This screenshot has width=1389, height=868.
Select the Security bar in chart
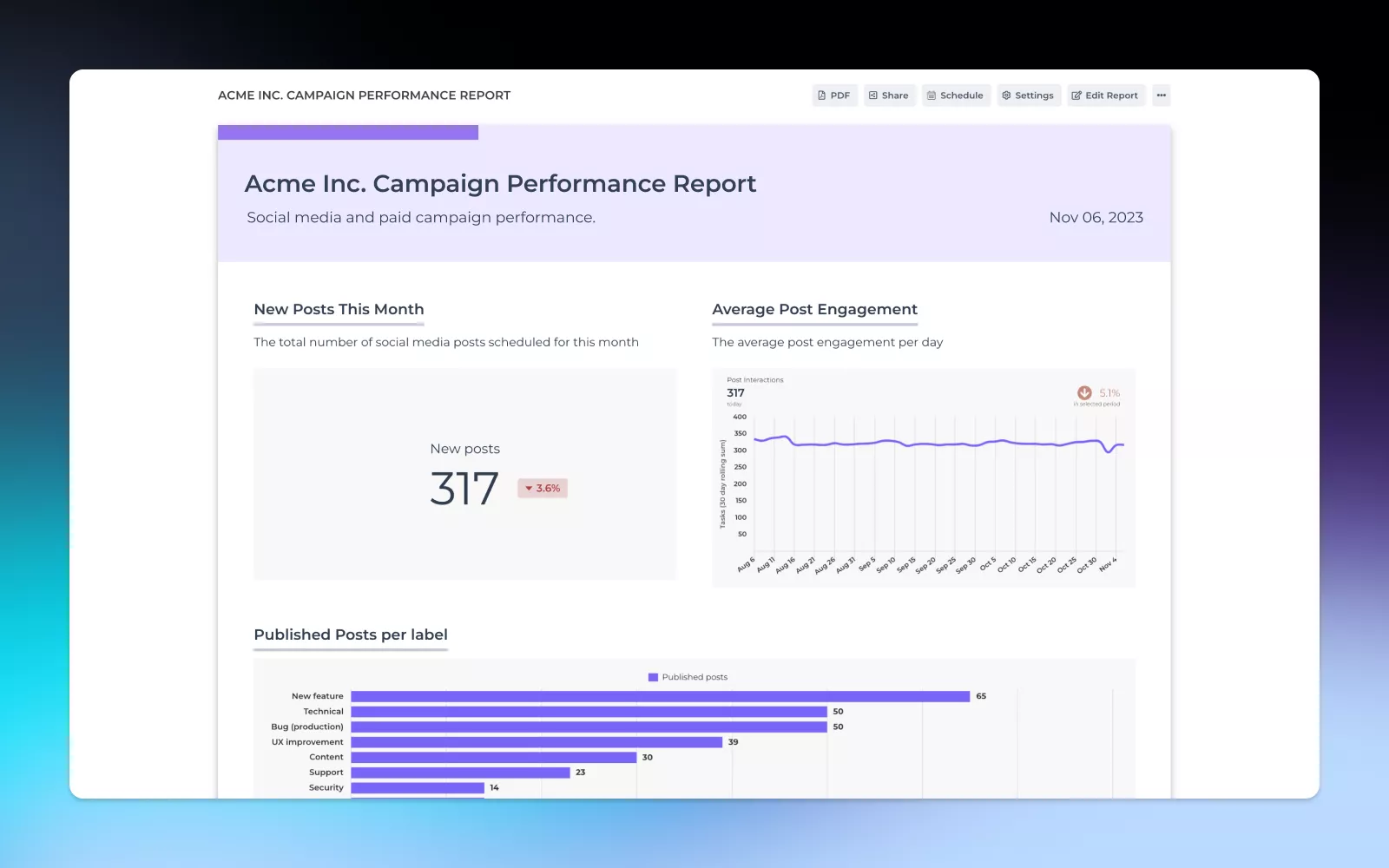pyautogui.click(x=418, y=788)
